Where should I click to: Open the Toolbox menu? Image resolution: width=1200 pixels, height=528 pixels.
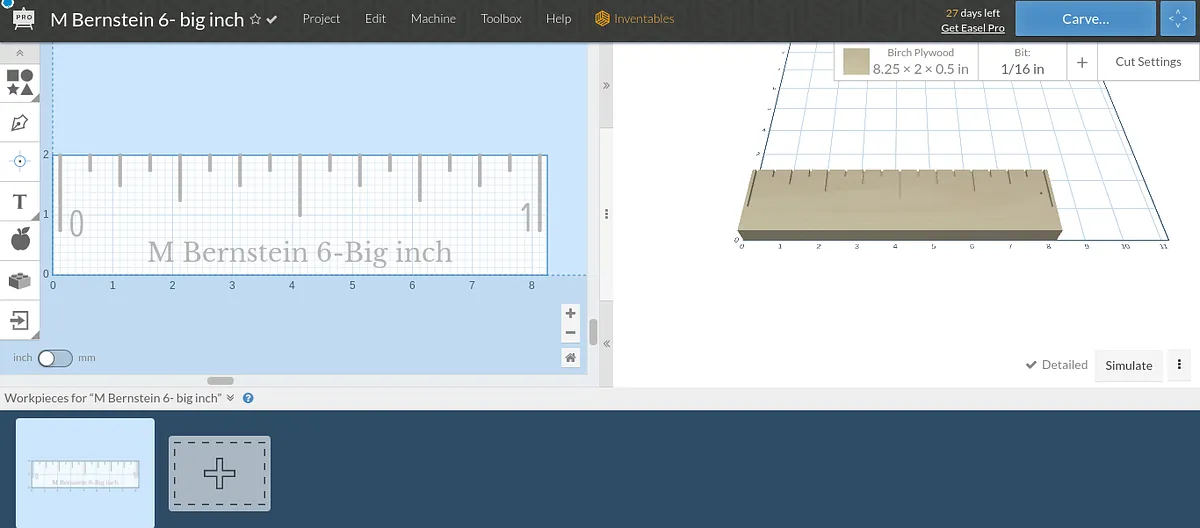click(x=501, y=19)
